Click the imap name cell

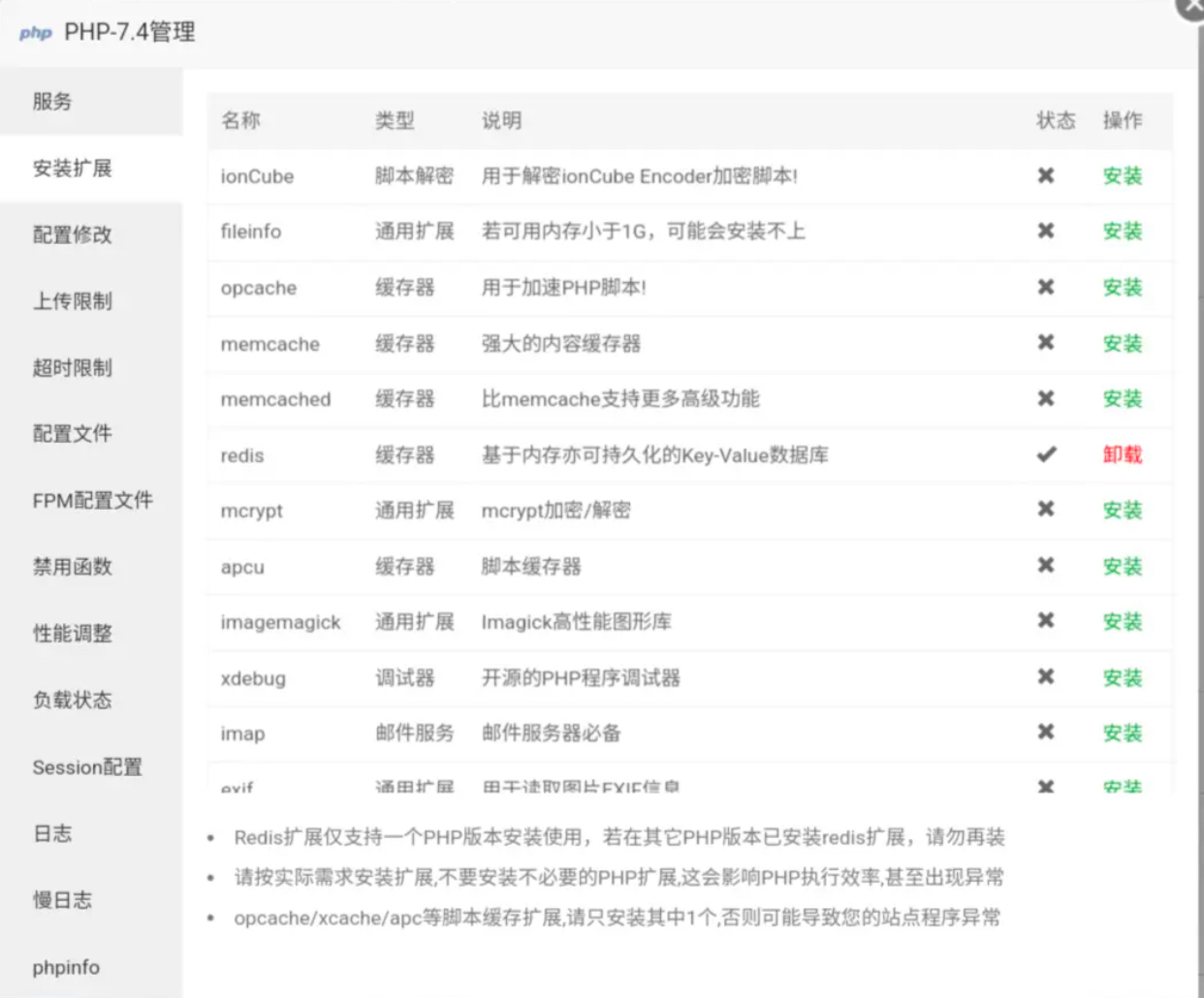242,733
